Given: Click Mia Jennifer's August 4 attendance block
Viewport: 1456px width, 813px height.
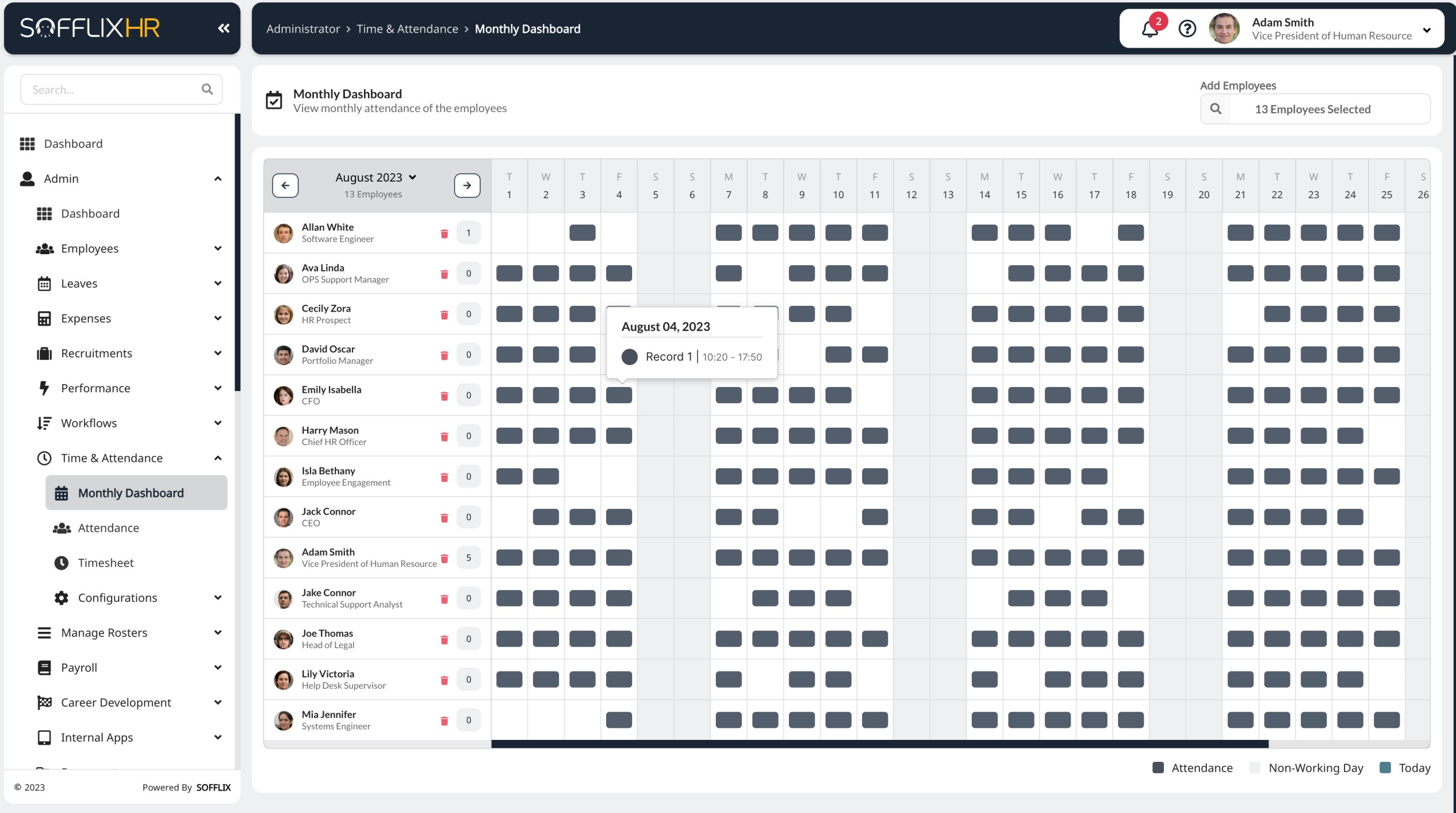Looking at the screenshot, I should (619, 720).
